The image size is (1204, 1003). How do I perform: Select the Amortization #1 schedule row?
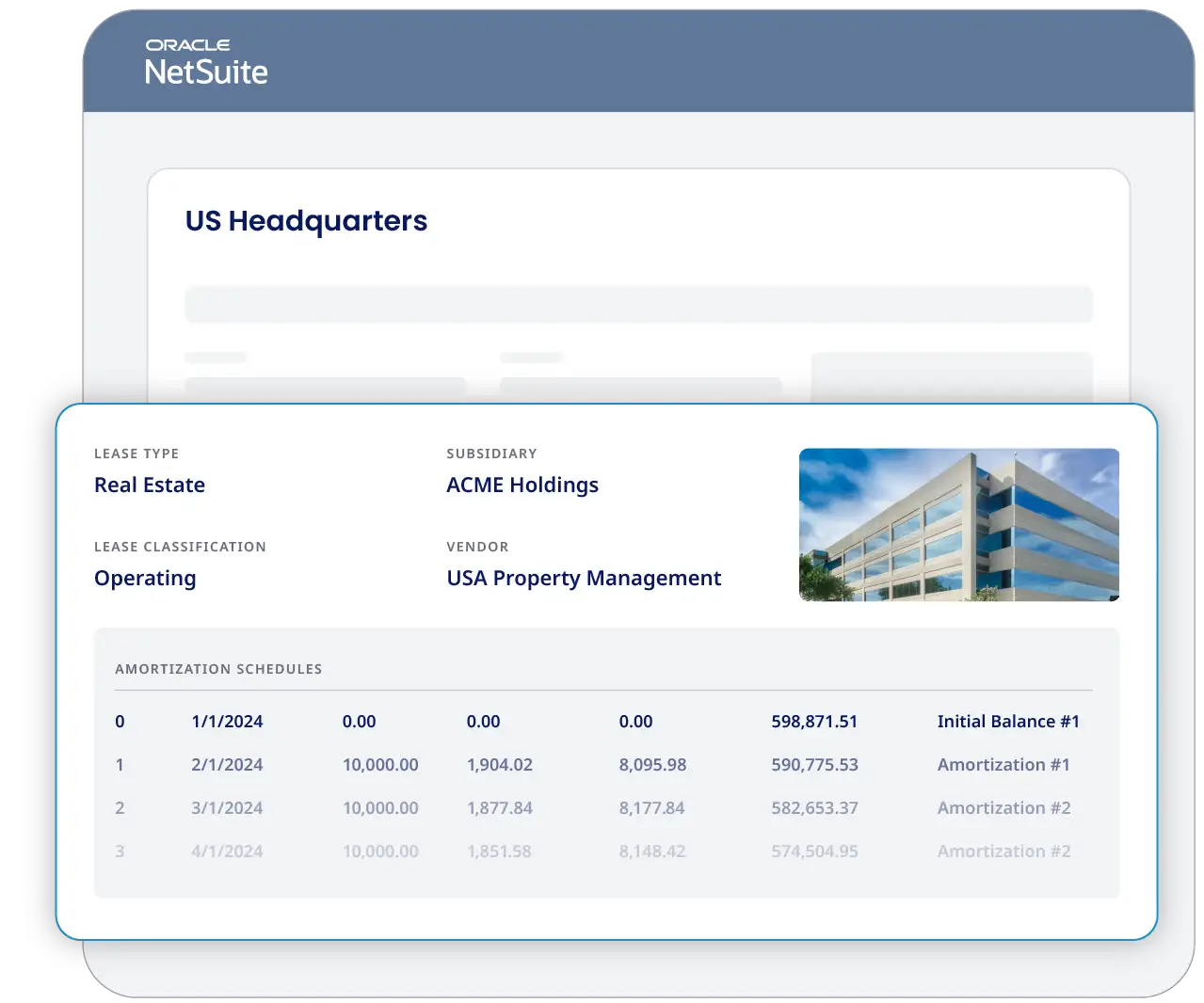coord(1003,764)
